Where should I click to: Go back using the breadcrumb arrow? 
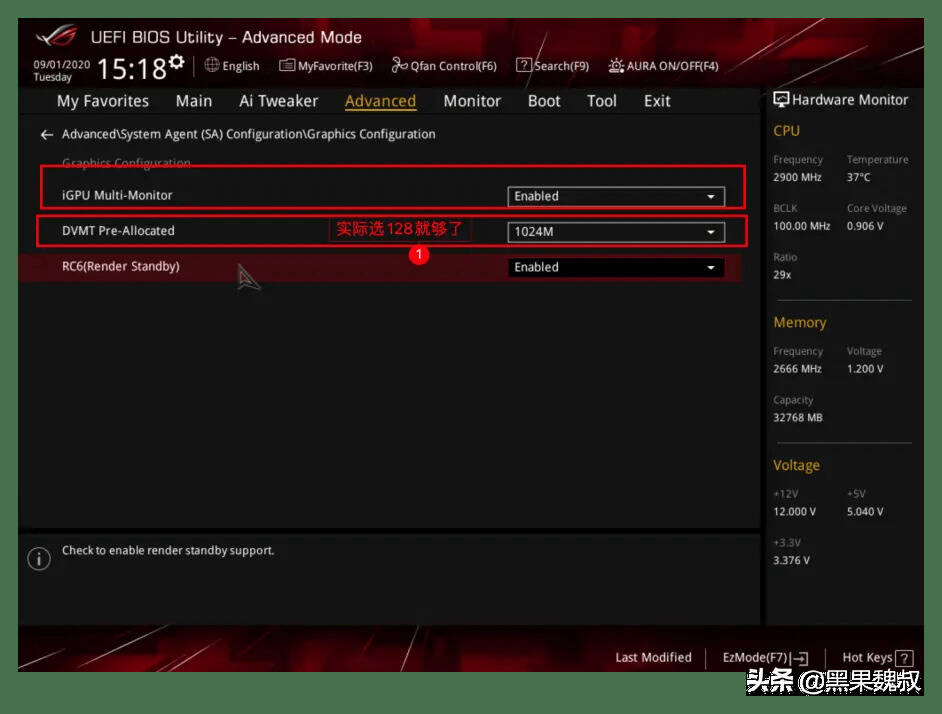tap(46, 135)
